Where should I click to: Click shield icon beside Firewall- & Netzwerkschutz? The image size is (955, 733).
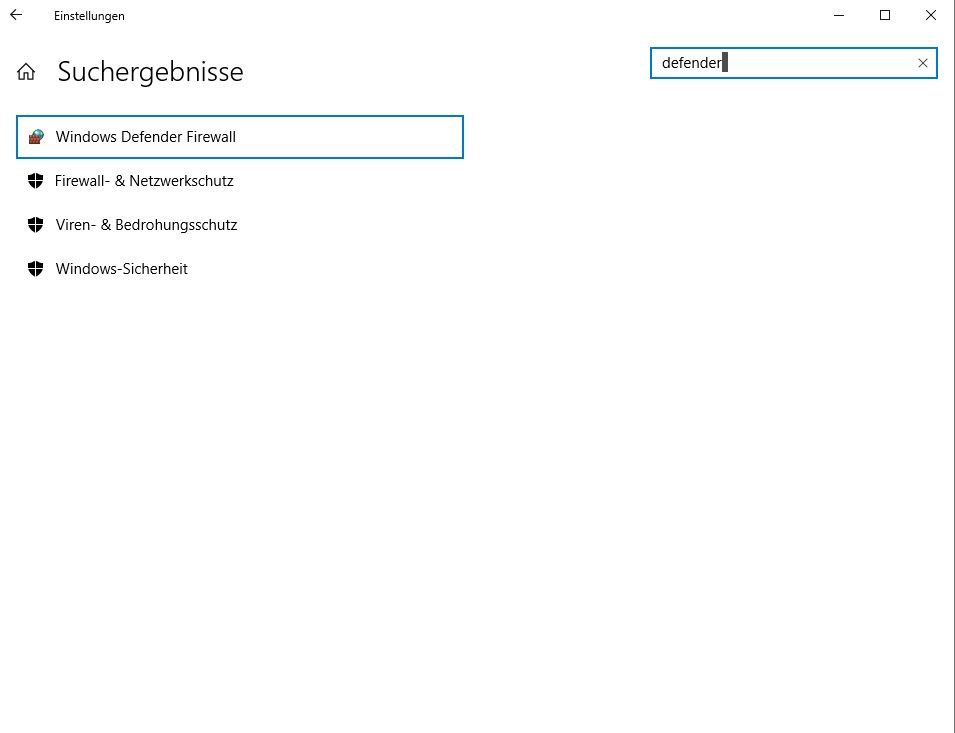coord(35,181)
